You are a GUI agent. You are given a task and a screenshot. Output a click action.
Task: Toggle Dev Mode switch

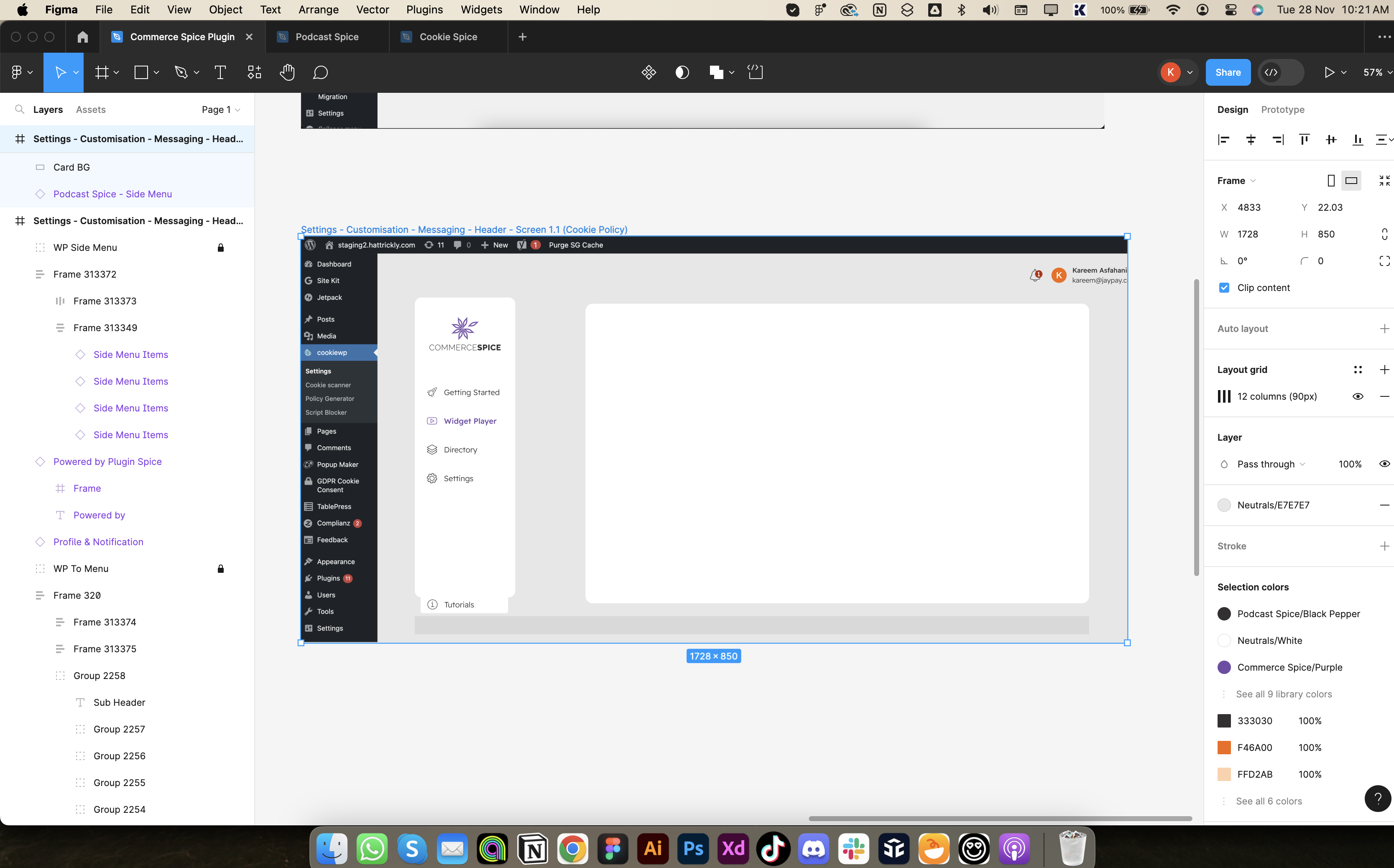click(x=1280, y=72)
